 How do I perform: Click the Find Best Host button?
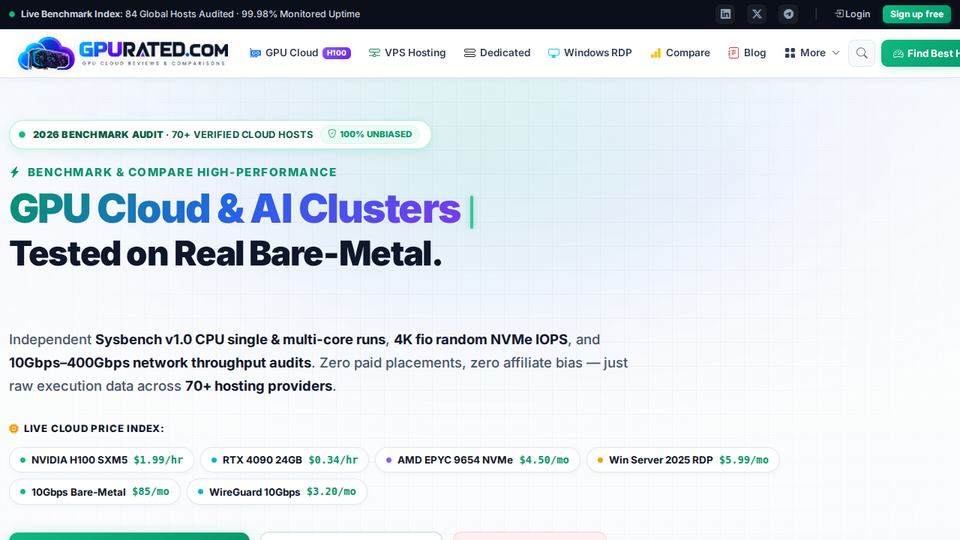921,53
